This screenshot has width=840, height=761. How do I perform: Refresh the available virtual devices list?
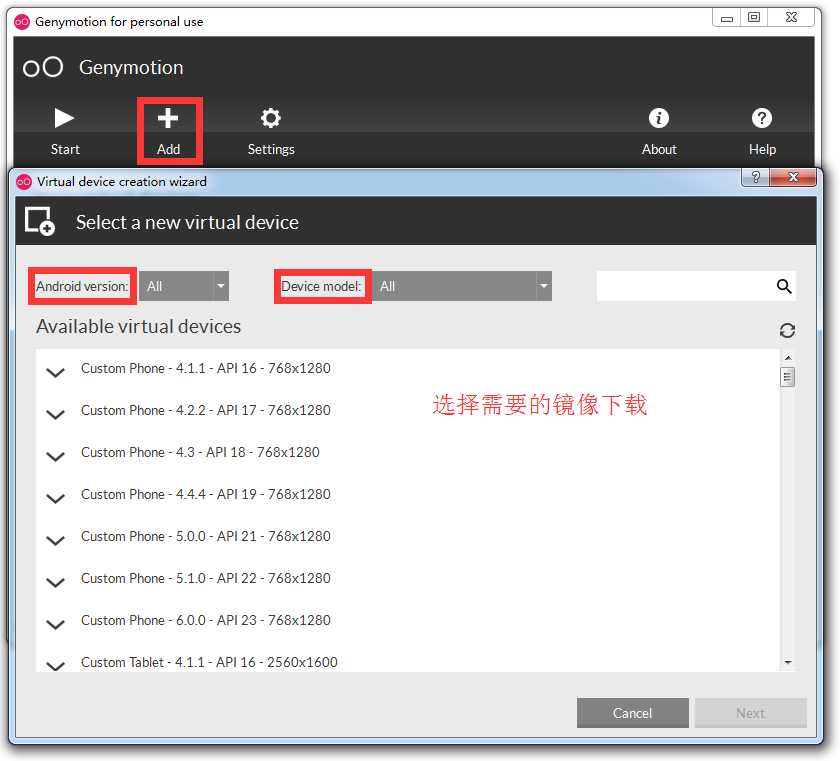click(787, 330)
